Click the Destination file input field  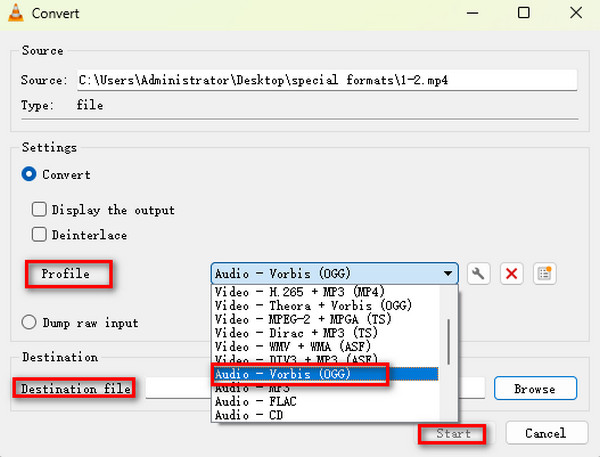click(315, 388)
